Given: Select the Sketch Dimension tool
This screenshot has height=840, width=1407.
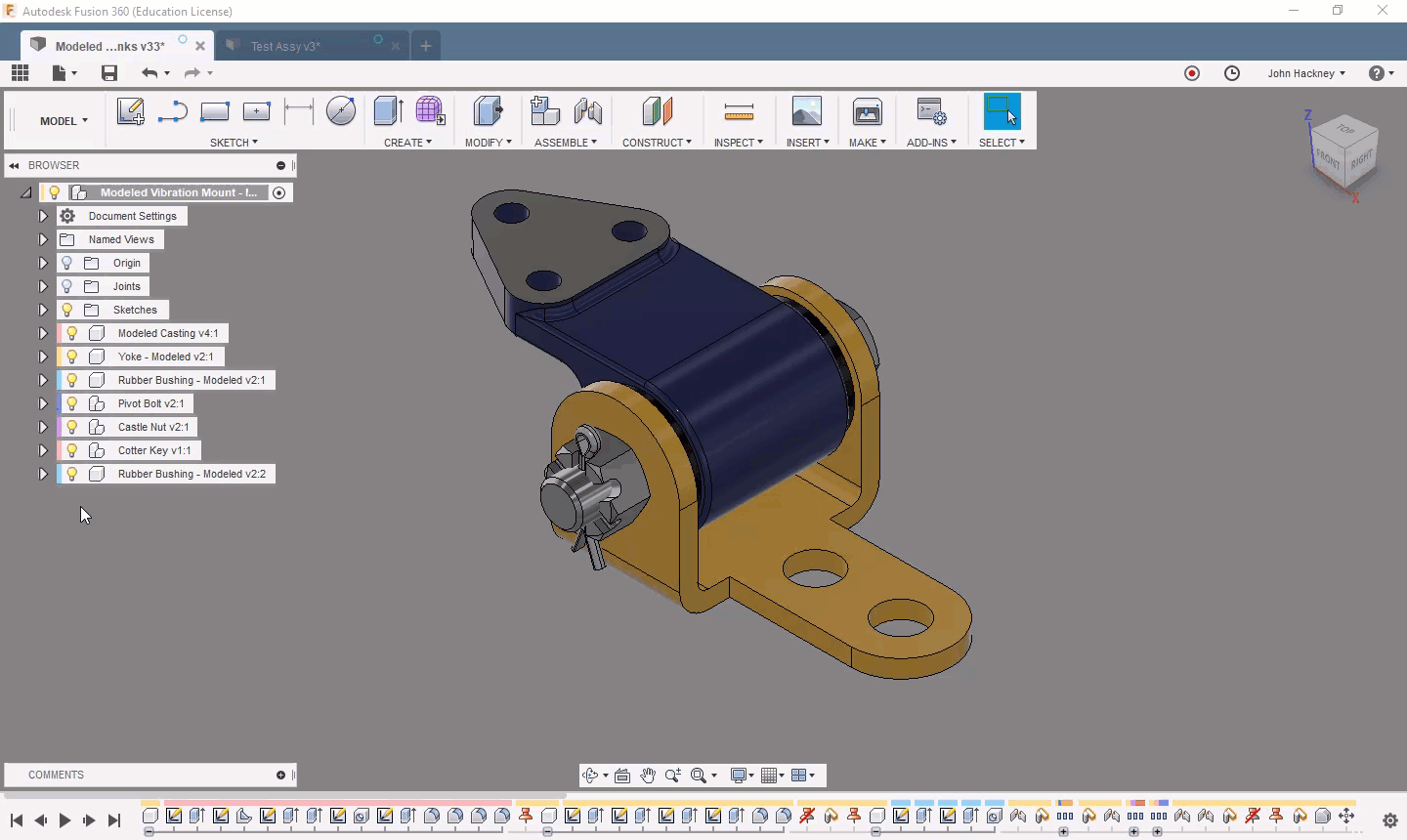Looking at the screenshot, I should pos(298,111).
